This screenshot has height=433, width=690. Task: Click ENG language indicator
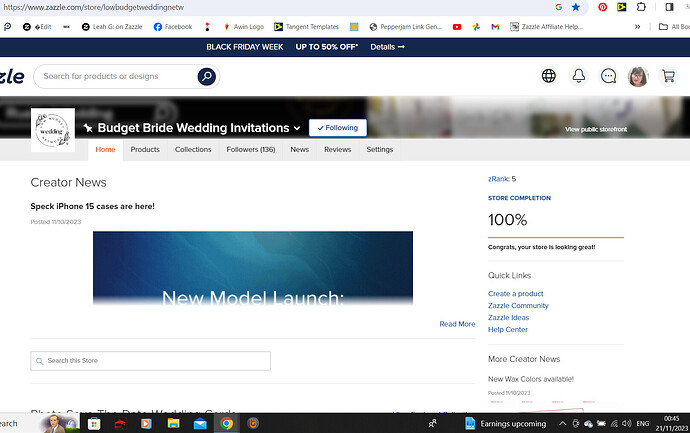[642, 423]
